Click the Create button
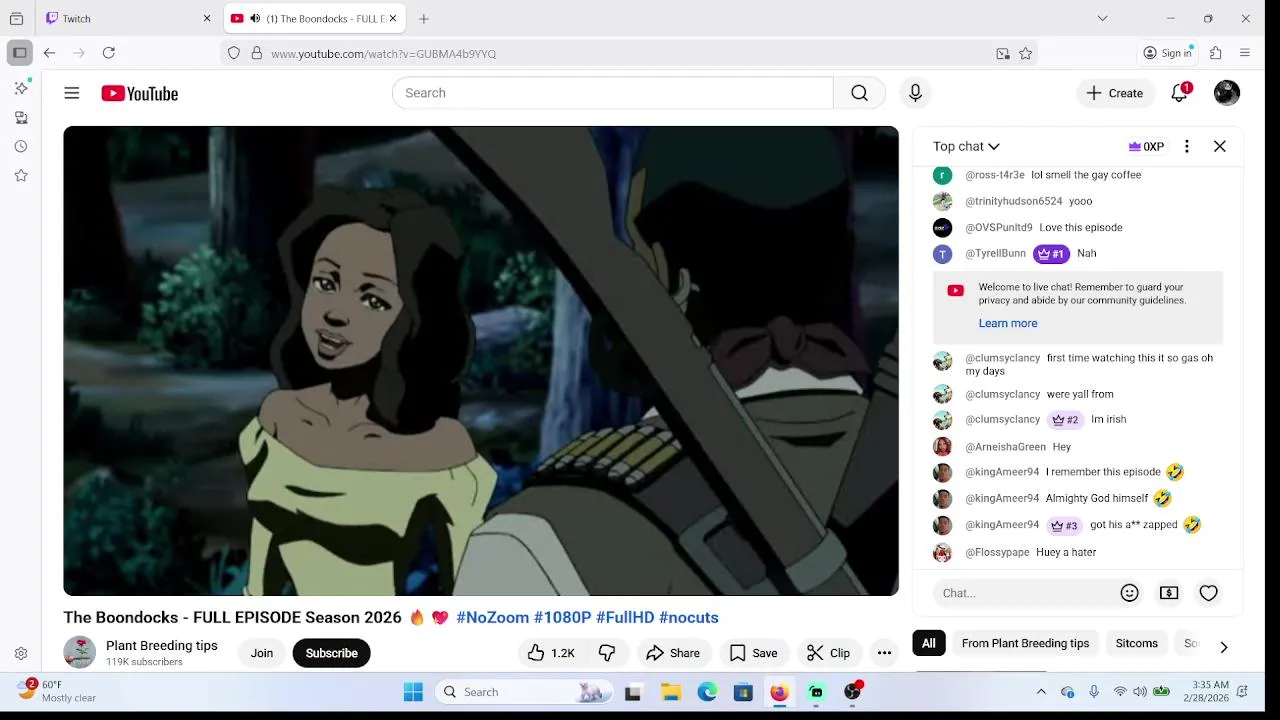Screen dimensions: 1280x720 pyautogui.click(x=1115, y=93)
